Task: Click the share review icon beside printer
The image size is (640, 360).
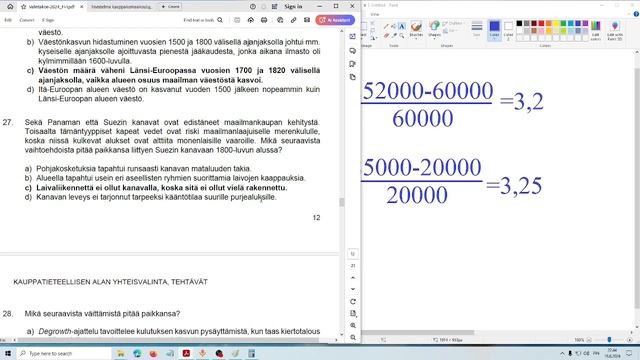Action: click(x=280, y=20)
